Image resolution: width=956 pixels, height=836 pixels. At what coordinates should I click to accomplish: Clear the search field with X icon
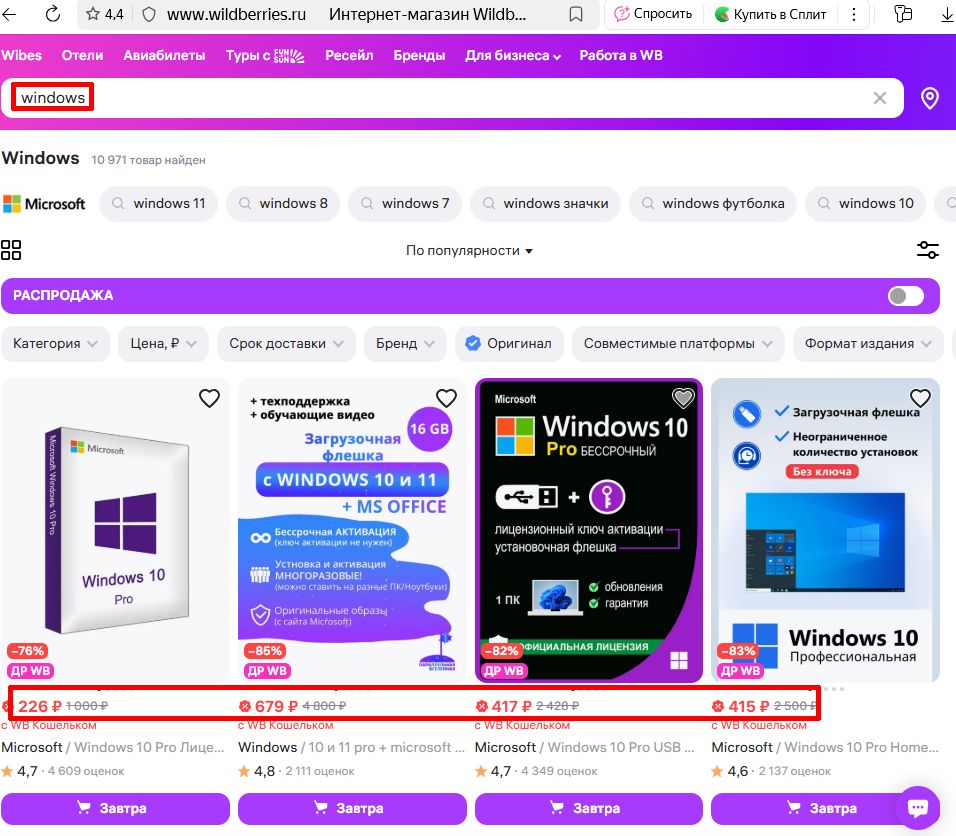(880, 98)
